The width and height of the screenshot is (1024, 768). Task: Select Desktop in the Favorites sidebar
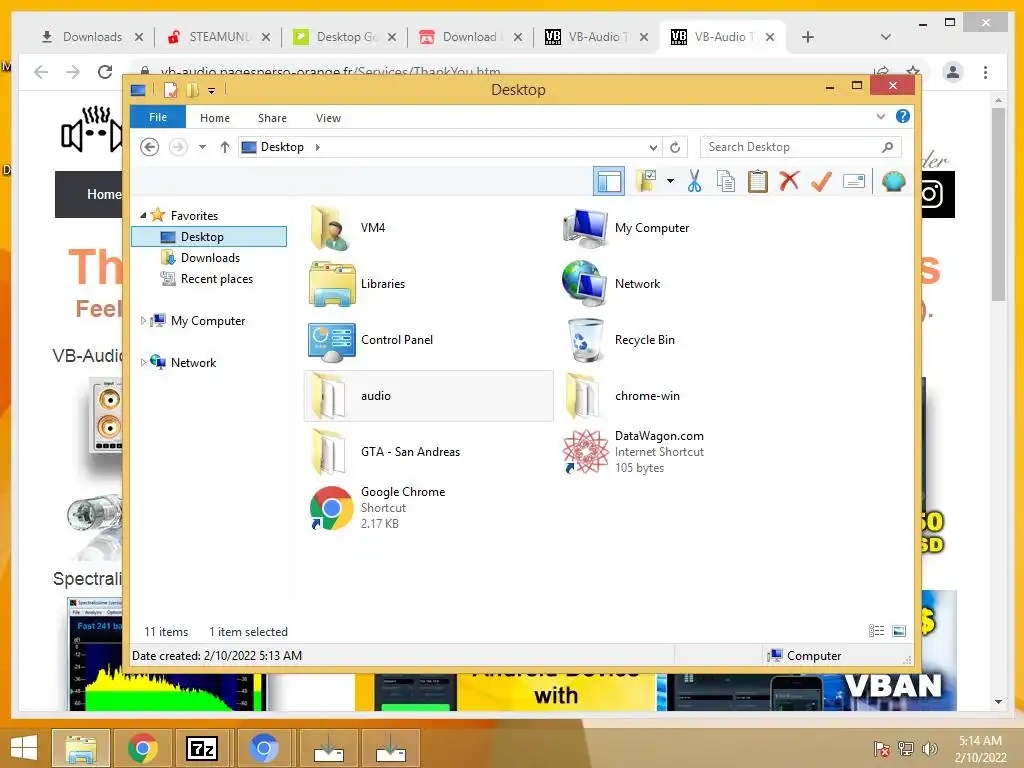pos(209,236)
